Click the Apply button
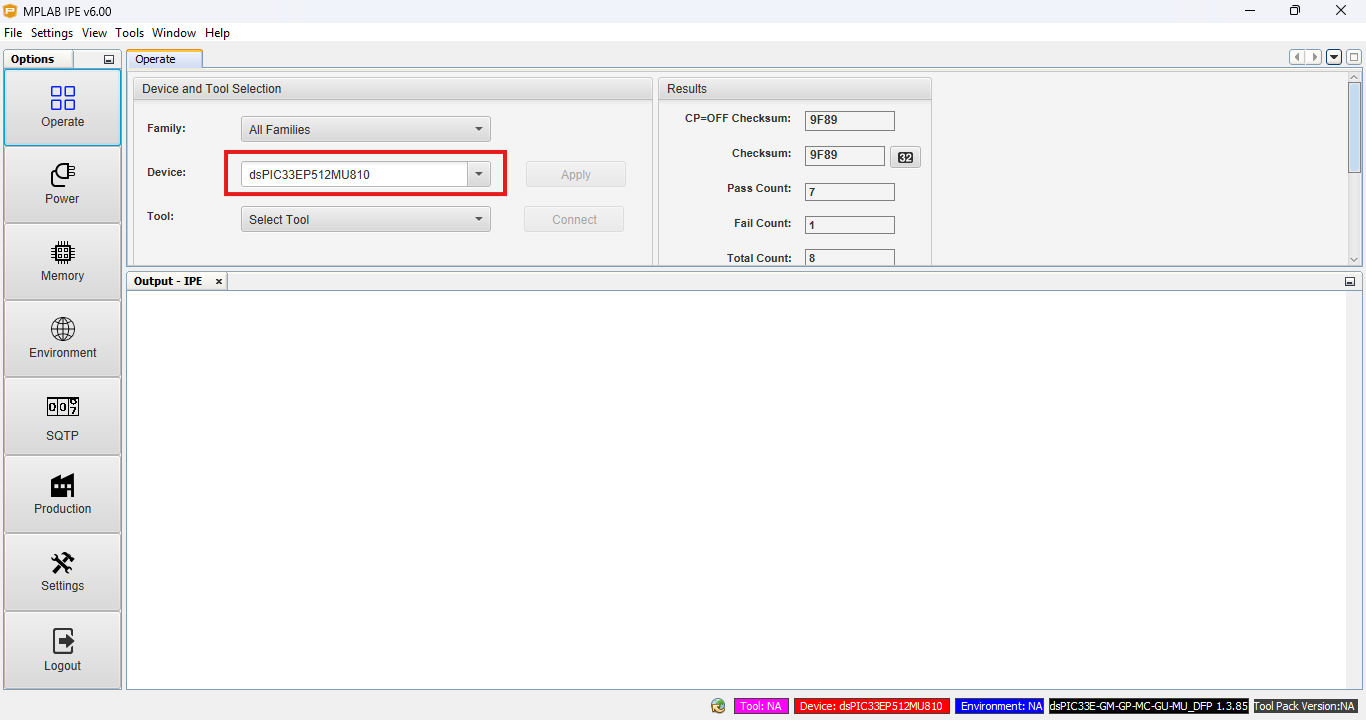 point(576,174)
